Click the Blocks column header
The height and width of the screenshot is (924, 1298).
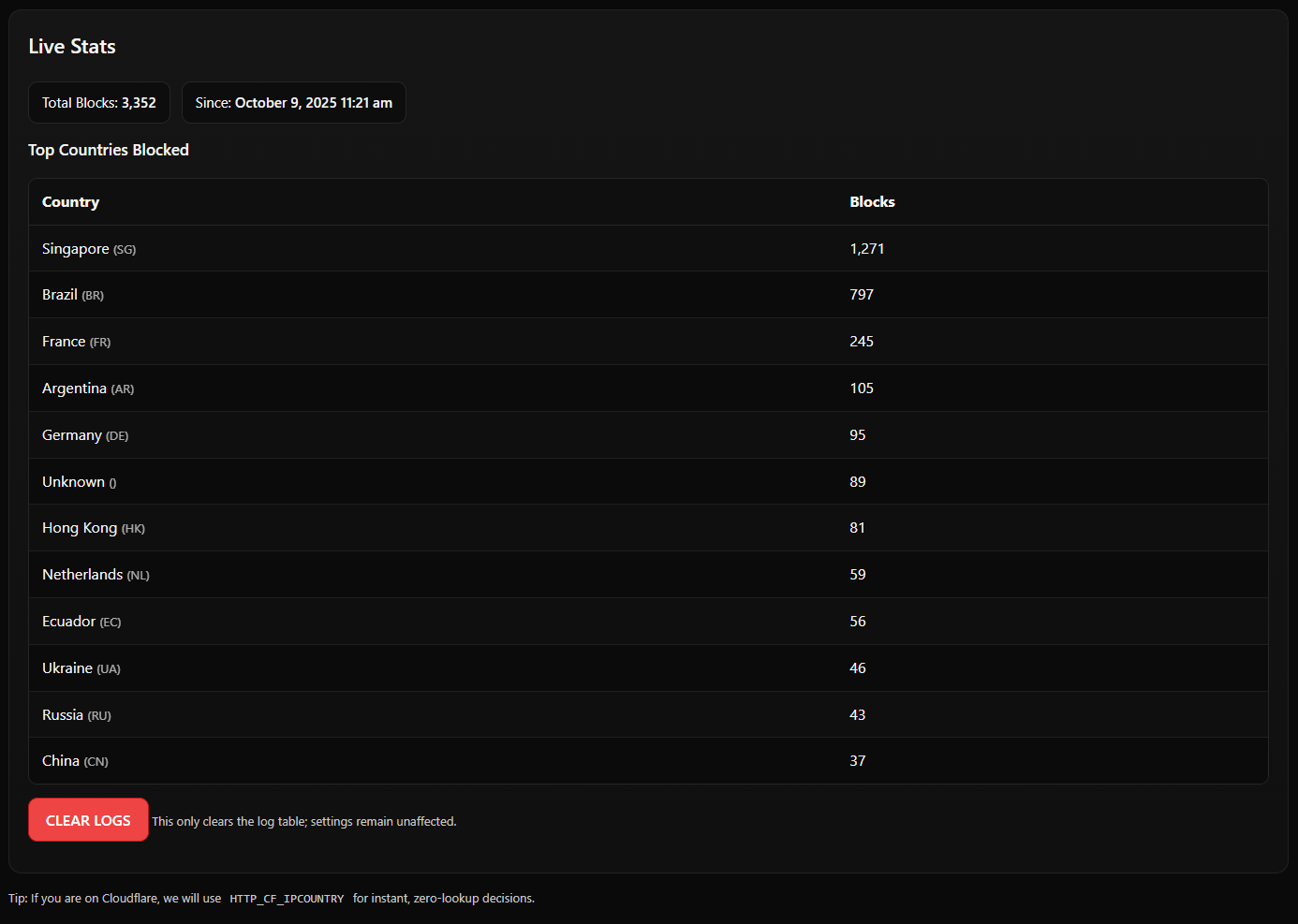pyautogui.click(x=872, y=202)
